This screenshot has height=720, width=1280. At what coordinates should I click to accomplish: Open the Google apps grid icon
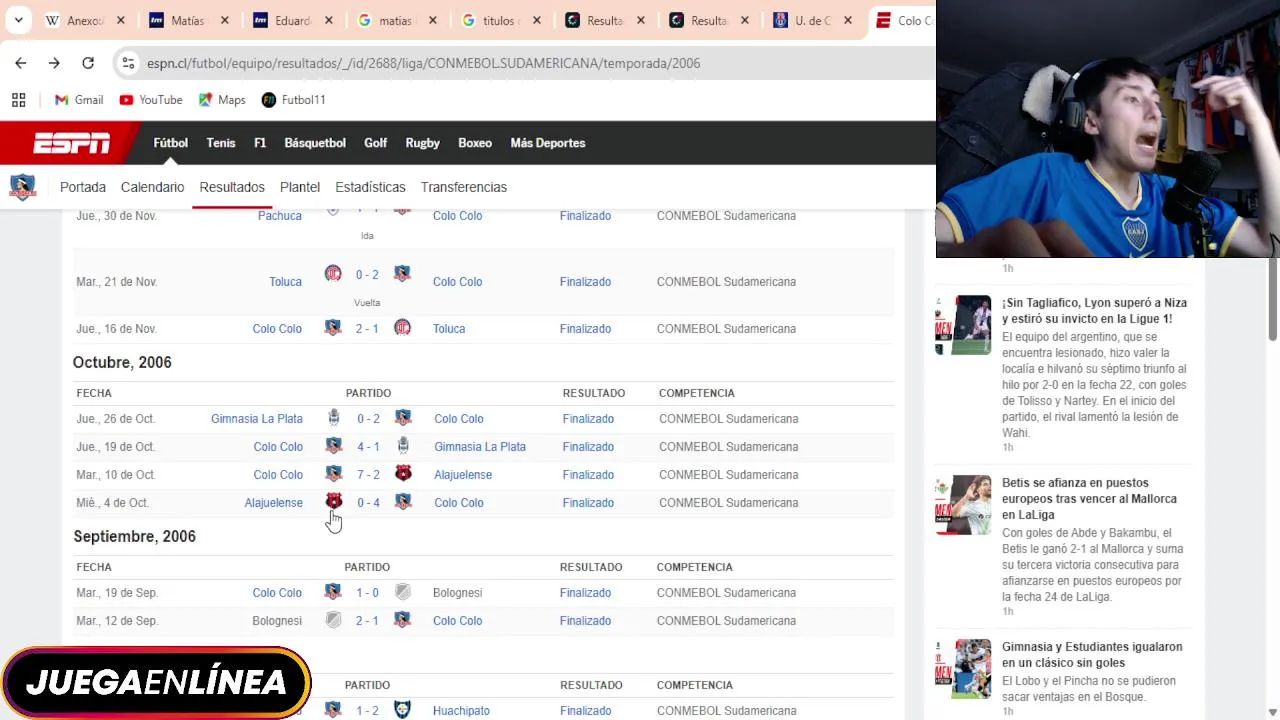click(18, 100)
